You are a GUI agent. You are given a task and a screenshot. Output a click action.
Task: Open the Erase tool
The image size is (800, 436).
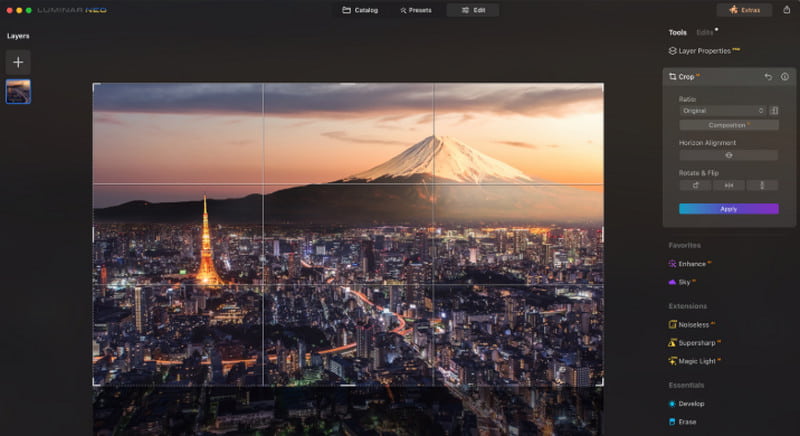[682, 422]
